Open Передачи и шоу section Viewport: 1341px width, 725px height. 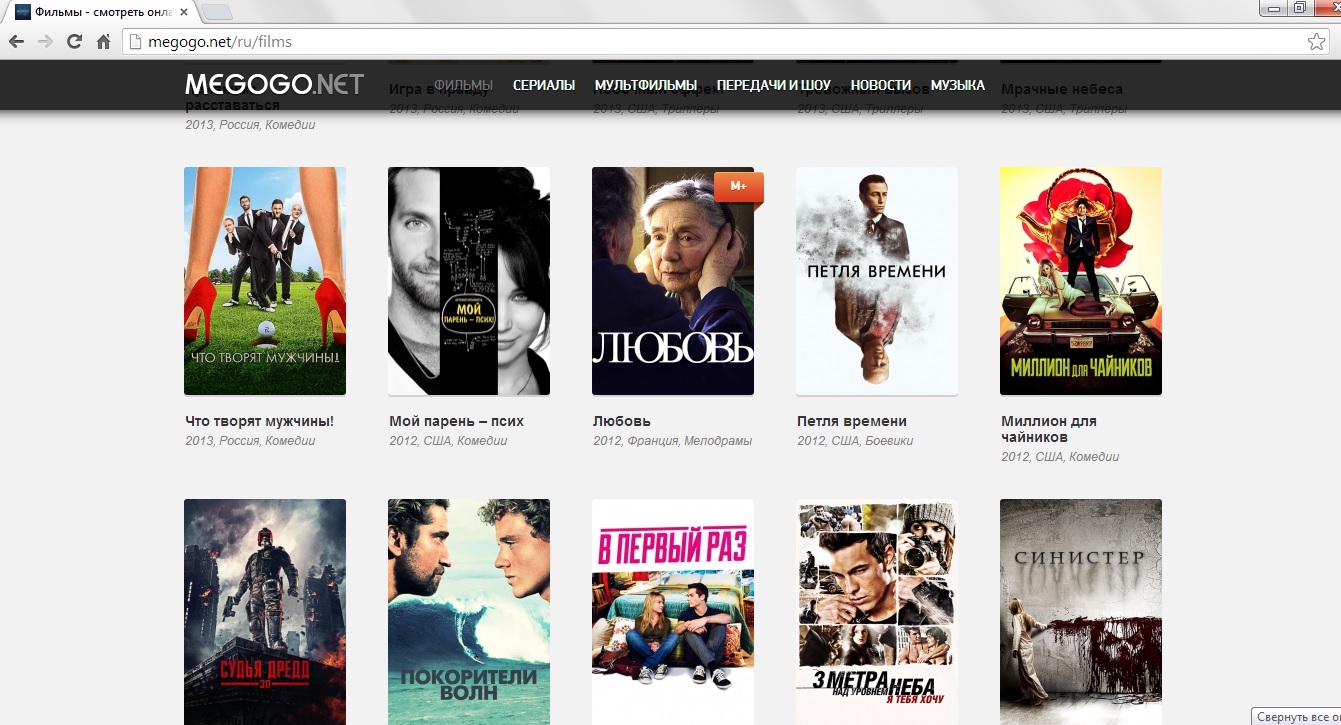coord(774,85)
